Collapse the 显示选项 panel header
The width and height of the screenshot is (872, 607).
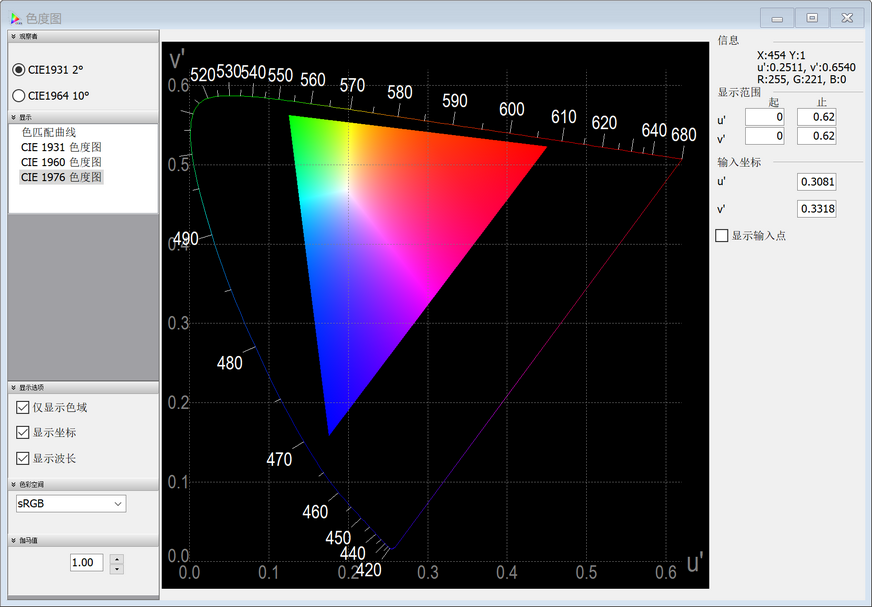pyautogui.click(x=83, y=387)
